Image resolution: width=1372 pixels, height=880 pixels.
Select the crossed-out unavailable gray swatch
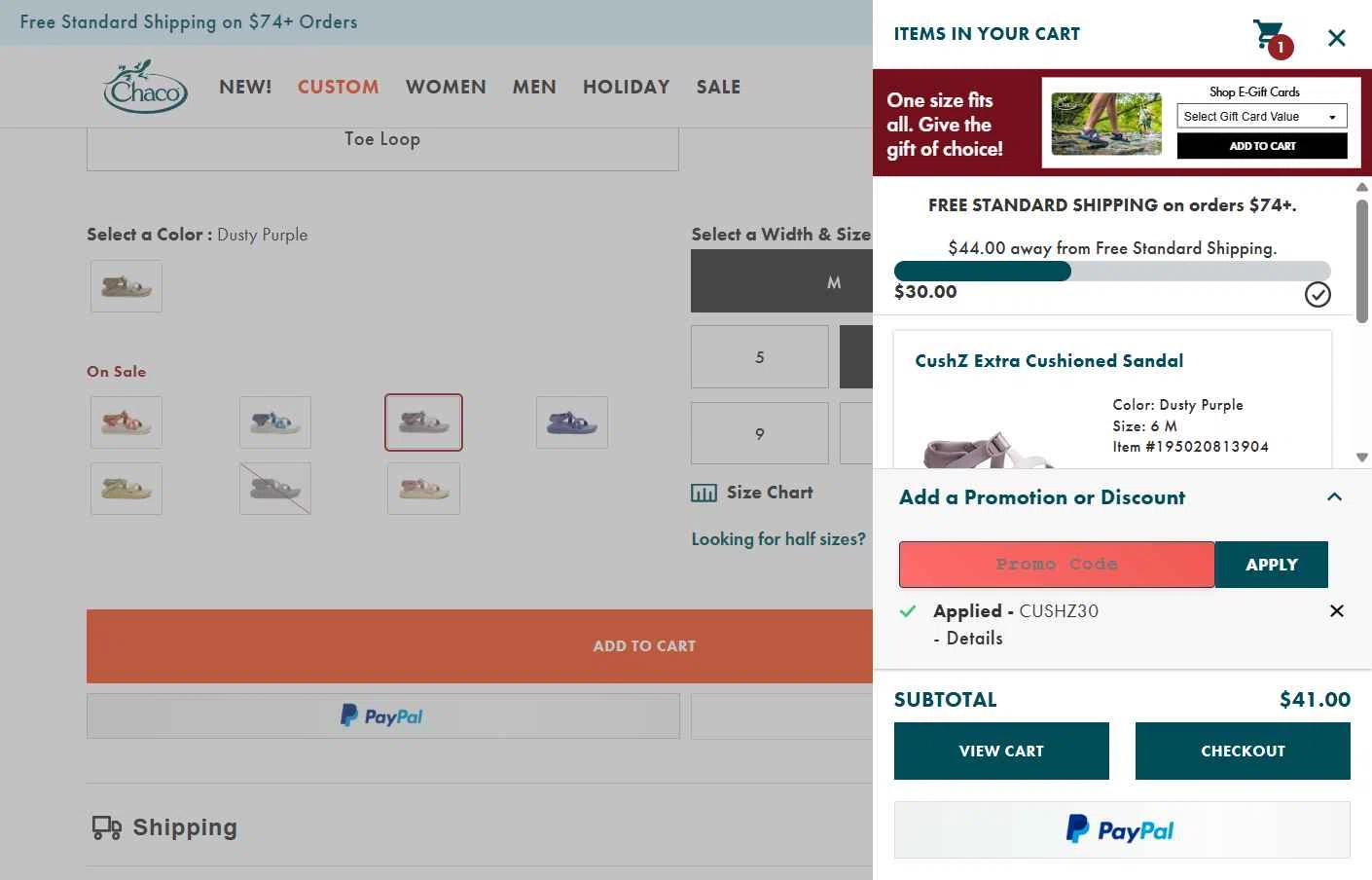tap(275, 489)
